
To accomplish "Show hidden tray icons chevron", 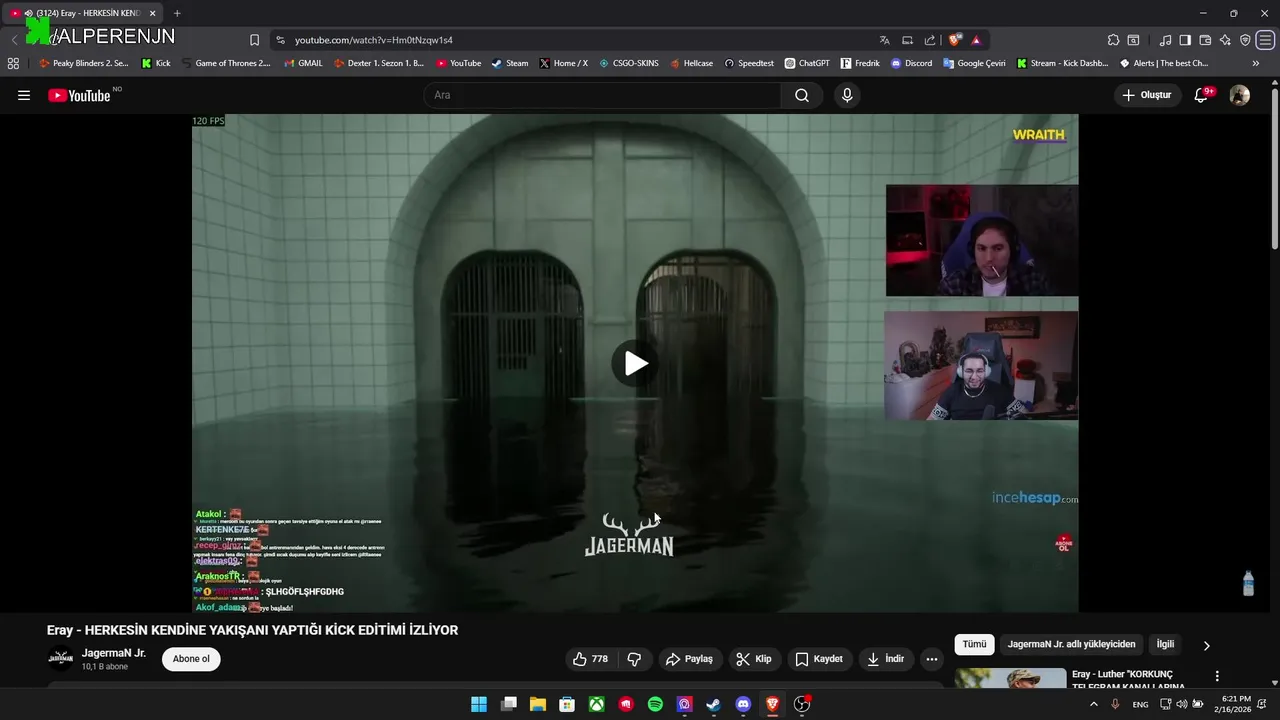I will 1093,704.
